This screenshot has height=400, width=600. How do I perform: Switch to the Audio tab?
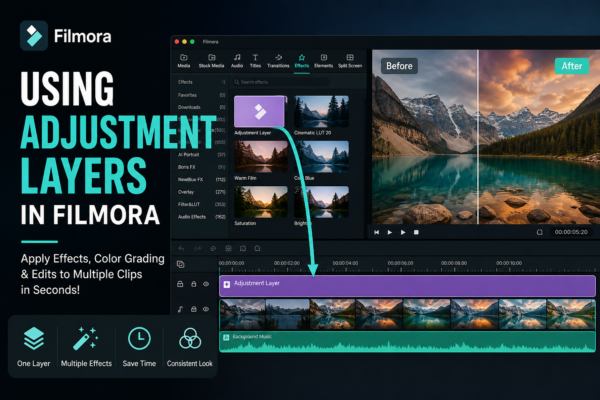[237, 61]
